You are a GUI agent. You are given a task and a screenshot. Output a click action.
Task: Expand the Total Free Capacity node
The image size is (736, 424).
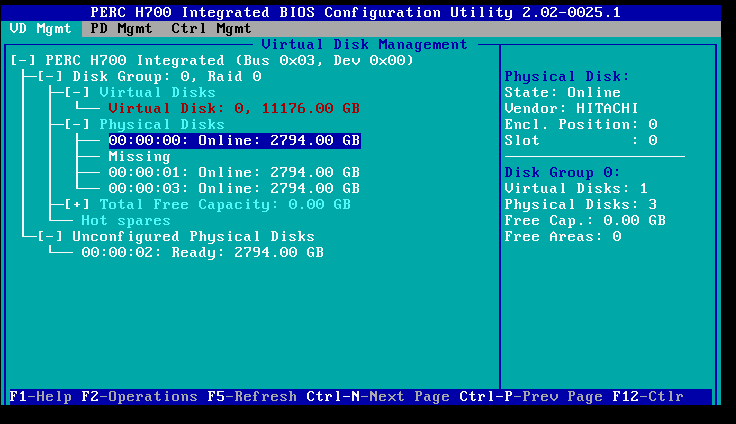tap(77, 204)
